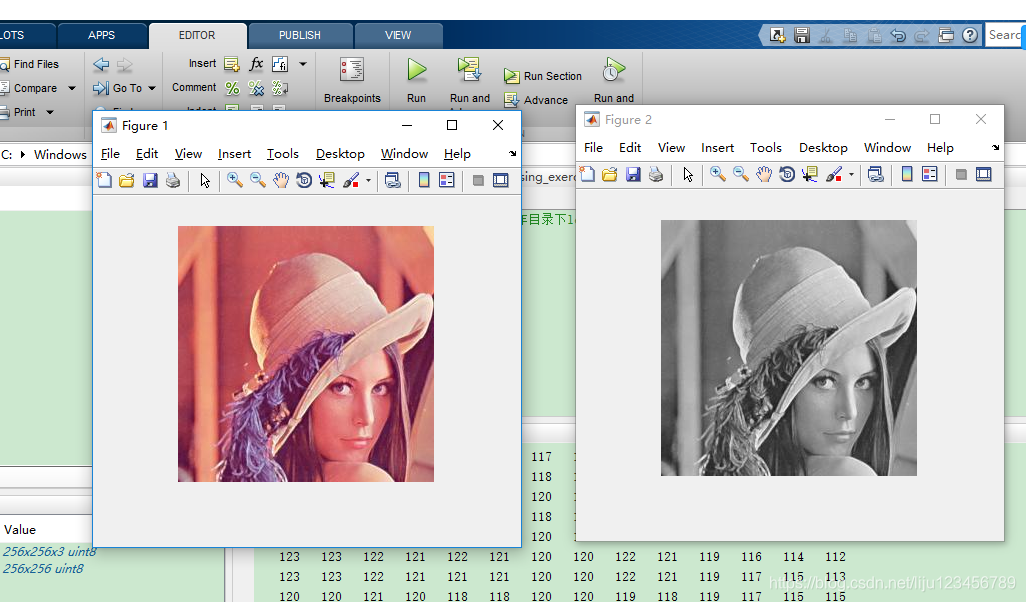Expand brush color dropdown in Figure 2
The height and width of the screenshot is (602, 1026).
[x=851, y=175]
